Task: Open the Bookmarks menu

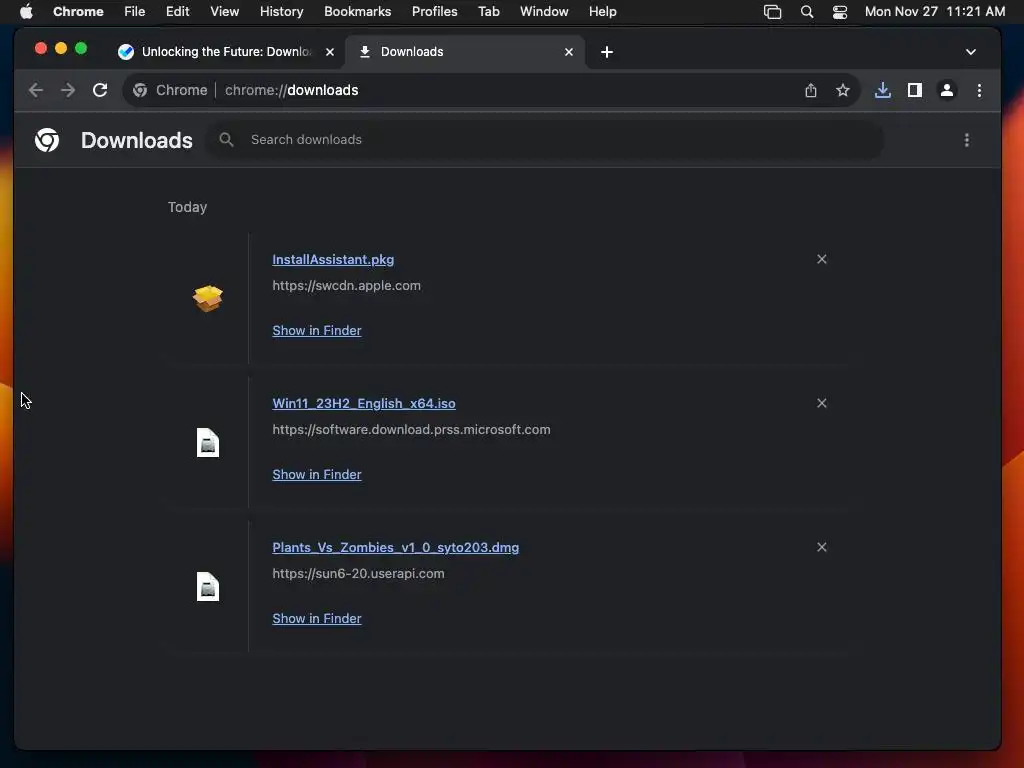Action: click(357, 11)
